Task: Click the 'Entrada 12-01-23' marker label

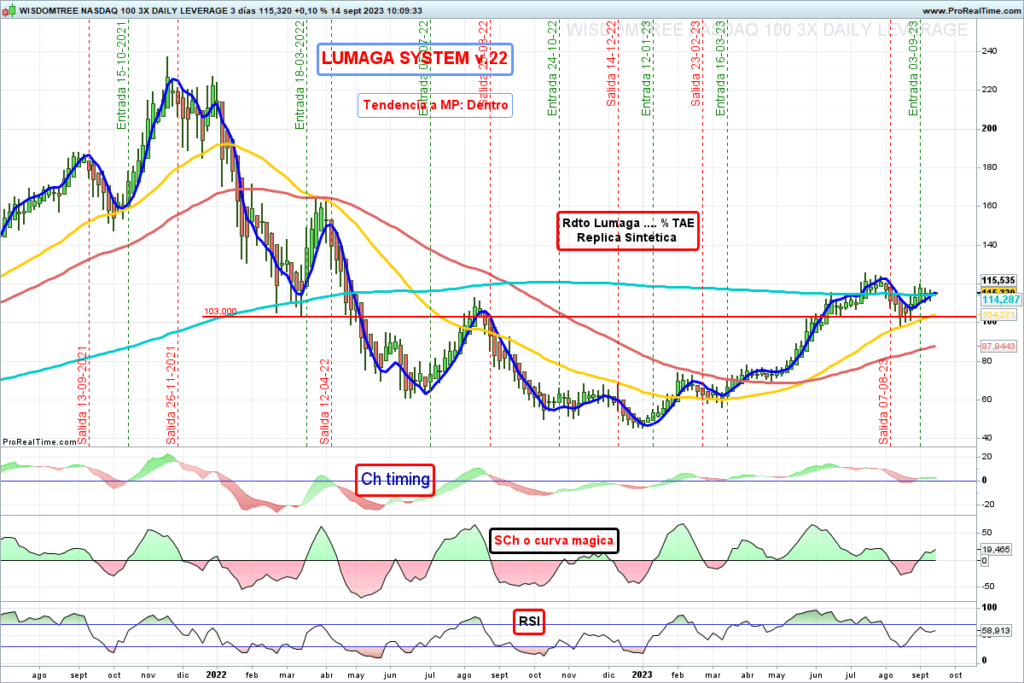Action: [x=647, y=68]
